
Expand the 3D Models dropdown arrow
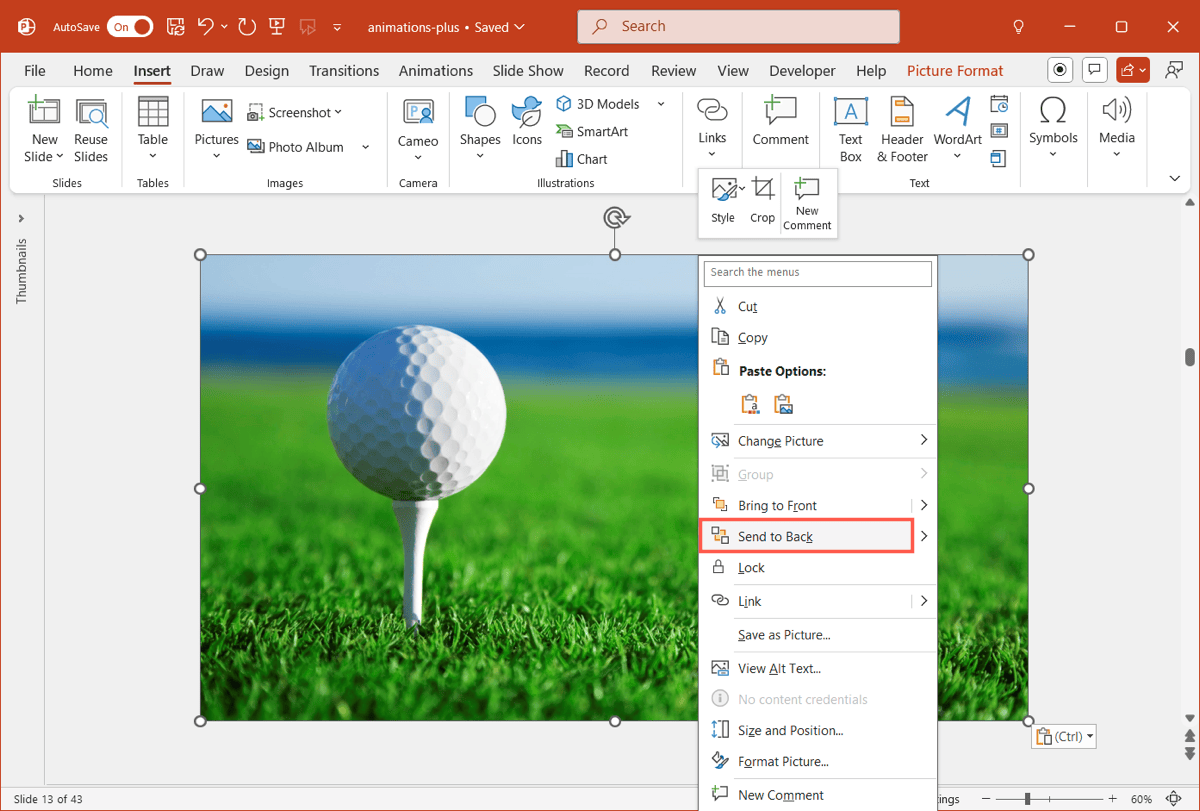click(x=661, y=104)
